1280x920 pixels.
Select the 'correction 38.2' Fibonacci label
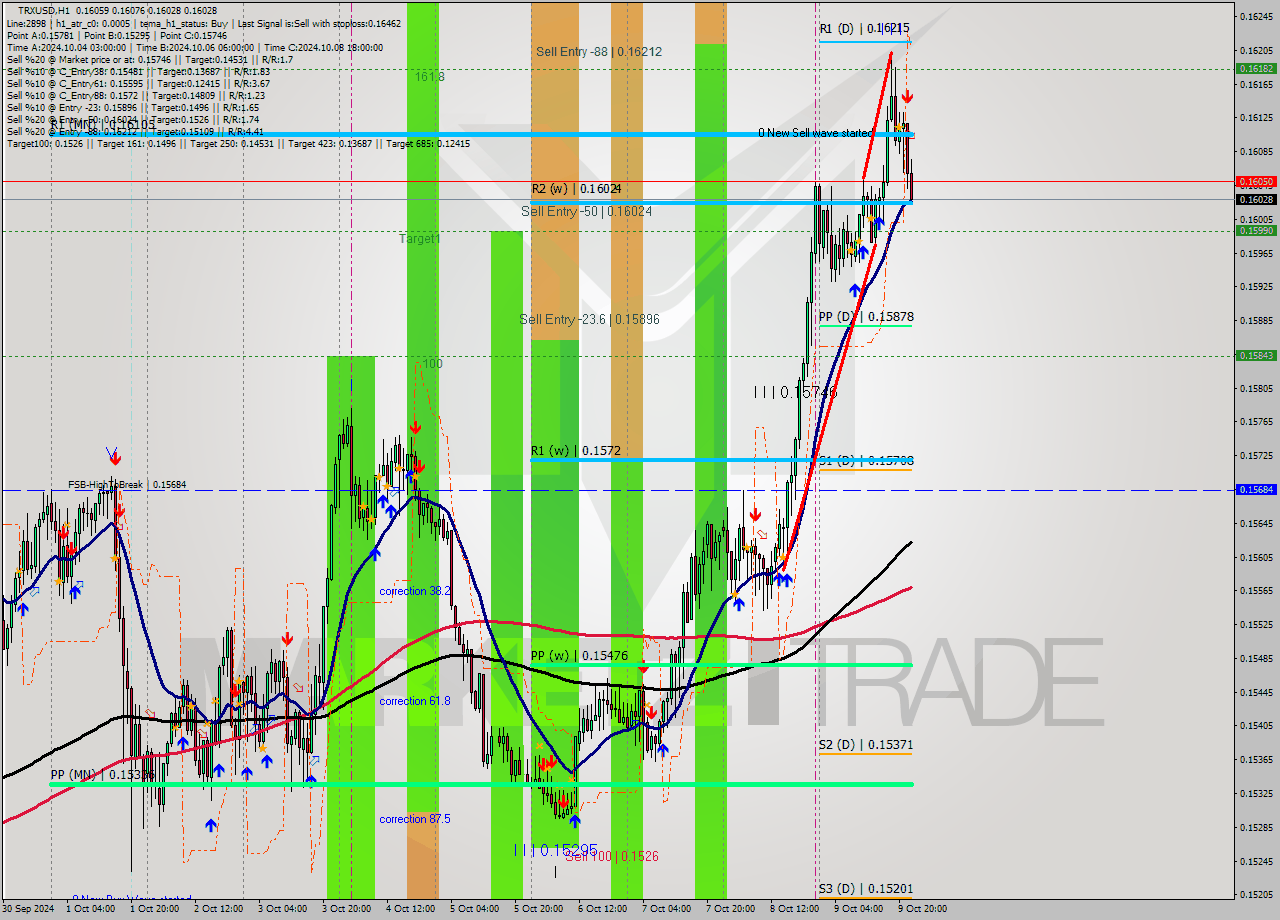414,592
